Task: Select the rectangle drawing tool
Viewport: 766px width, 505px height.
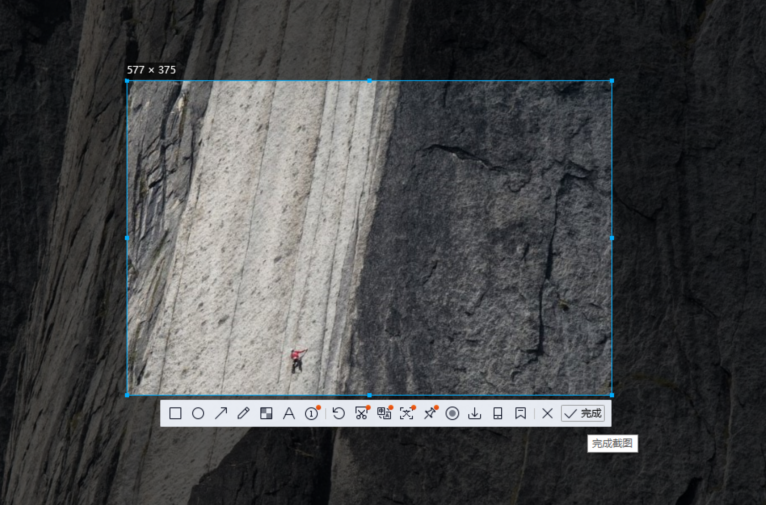Action: 175,413
